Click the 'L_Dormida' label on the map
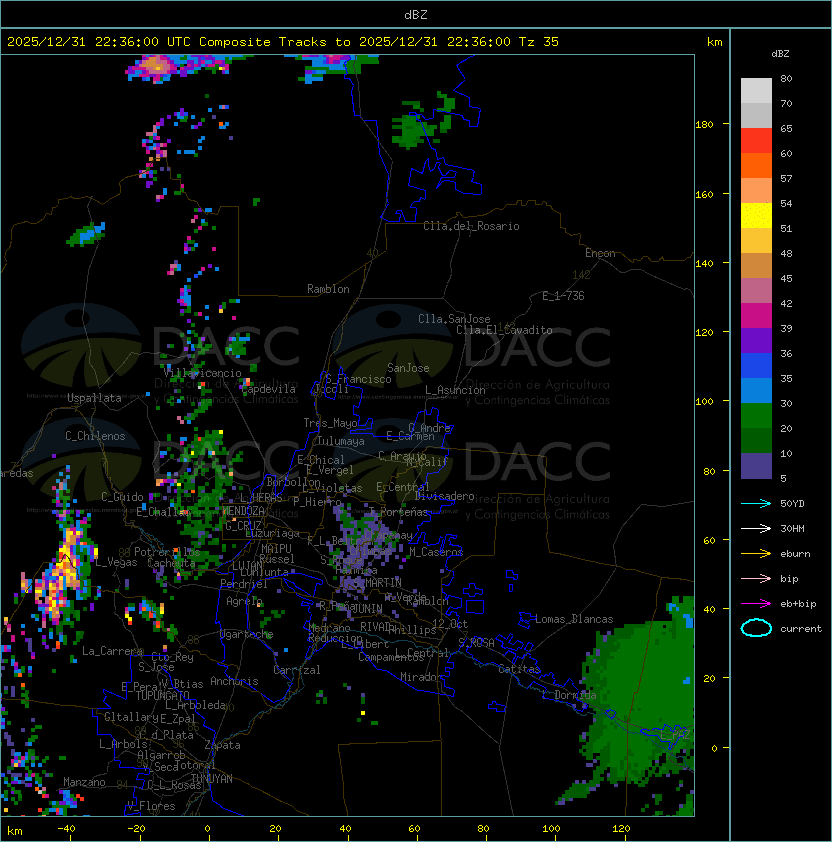This screenshot has width=832, height=842. [x=569, y=695]
